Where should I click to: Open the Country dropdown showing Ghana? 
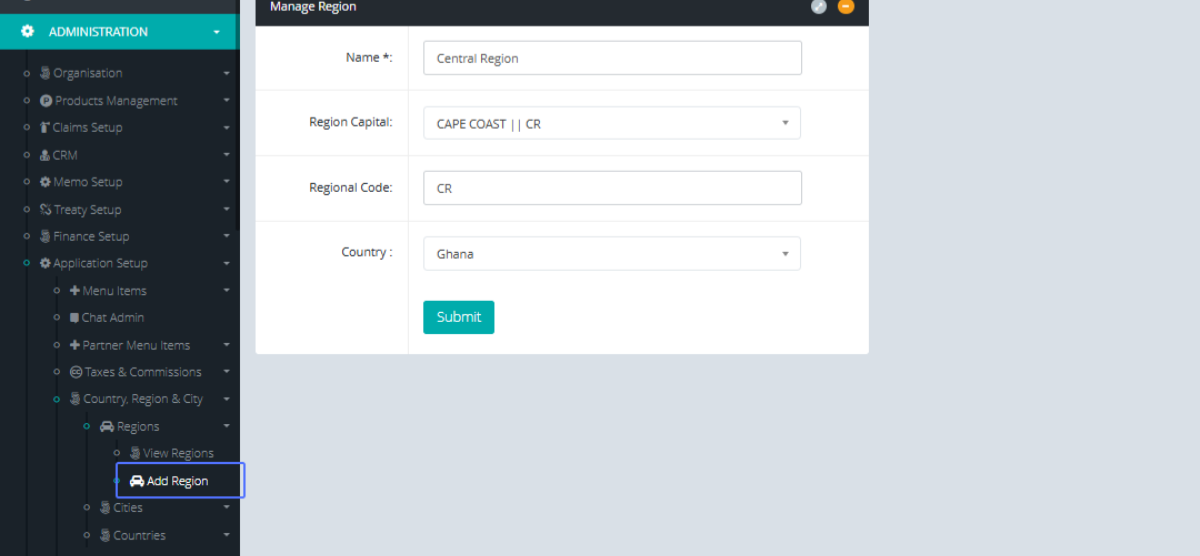point(612,254)
